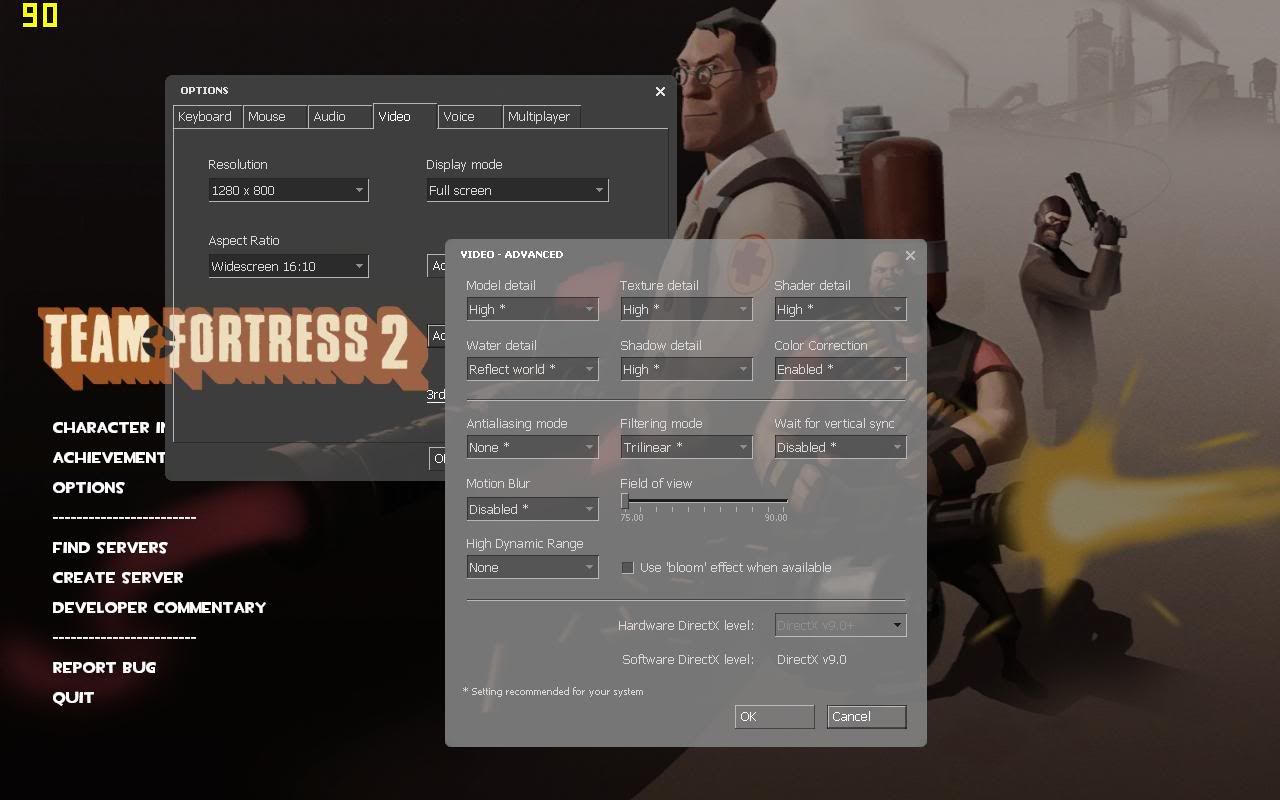Open the Aspect Ratio dropdown
Image resolution: width=1280 pixels, height=800 pixels.
pos(288,266)
